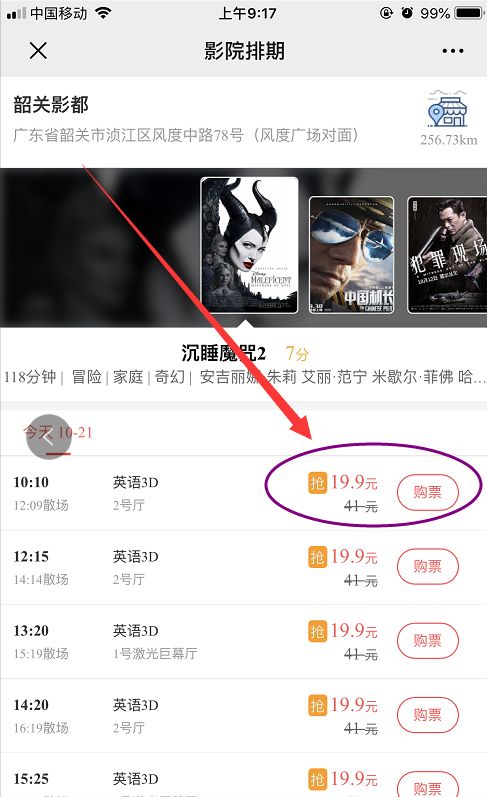Image resolution: width=487 pixels, height=797 pixels.
Task: Close the cinema schedule page
Action: pyautogui.click(x=38, y=51)
